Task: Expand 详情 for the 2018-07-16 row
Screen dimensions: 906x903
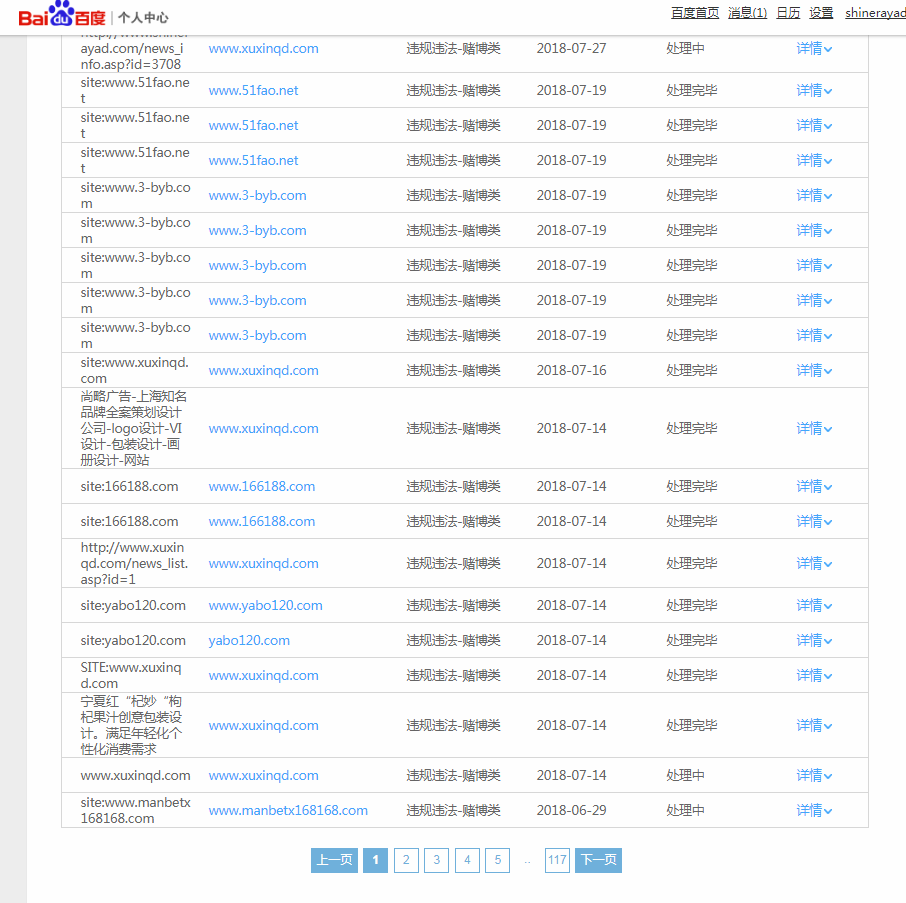Action: click(814, 371)
